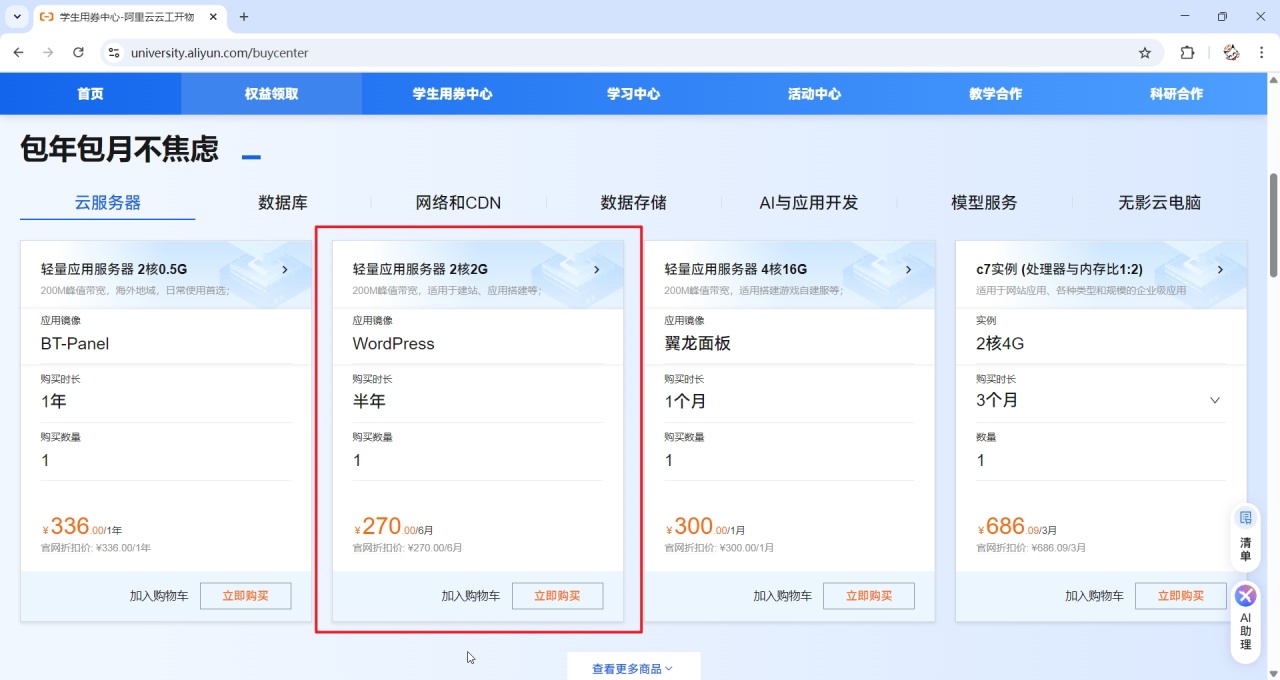Open details arrow for c7实例 card
This screenshot has height=680, width=1280.
coord(1221,269)
